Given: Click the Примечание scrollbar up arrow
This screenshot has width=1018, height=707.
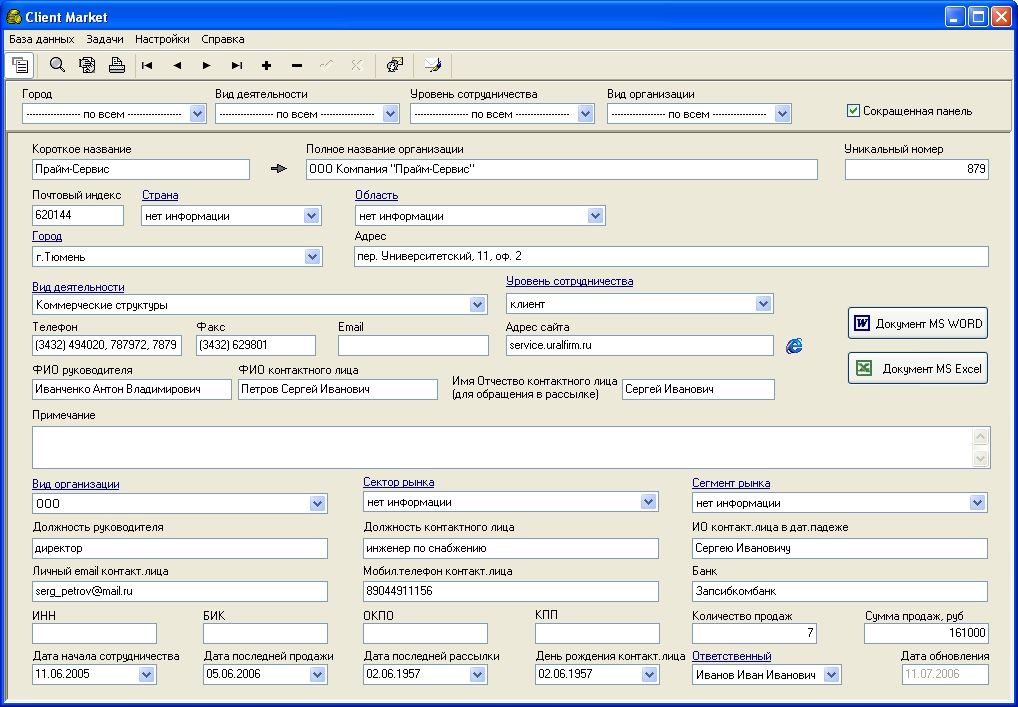Looking at the screenshot, I should click(980, 437).
